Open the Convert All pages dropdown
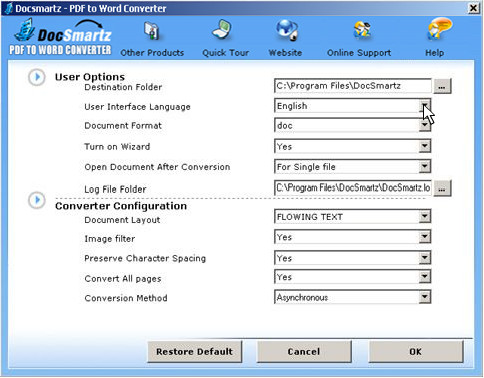The height and width of the screenshot is (378, 484). tap(425, 277)
